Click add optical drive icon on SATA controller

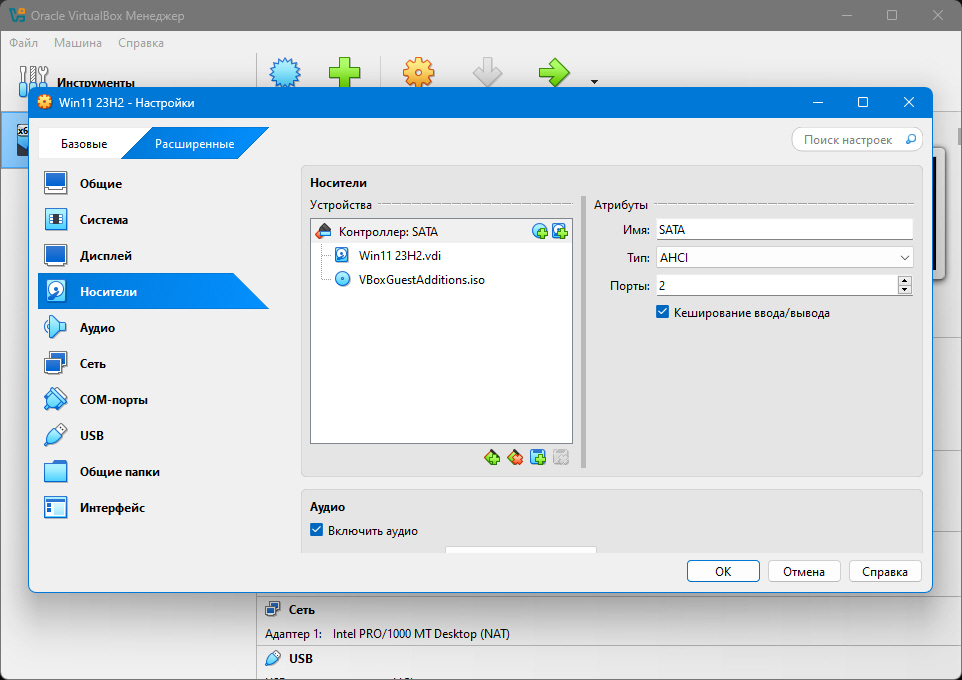click(x=539, y=231)
